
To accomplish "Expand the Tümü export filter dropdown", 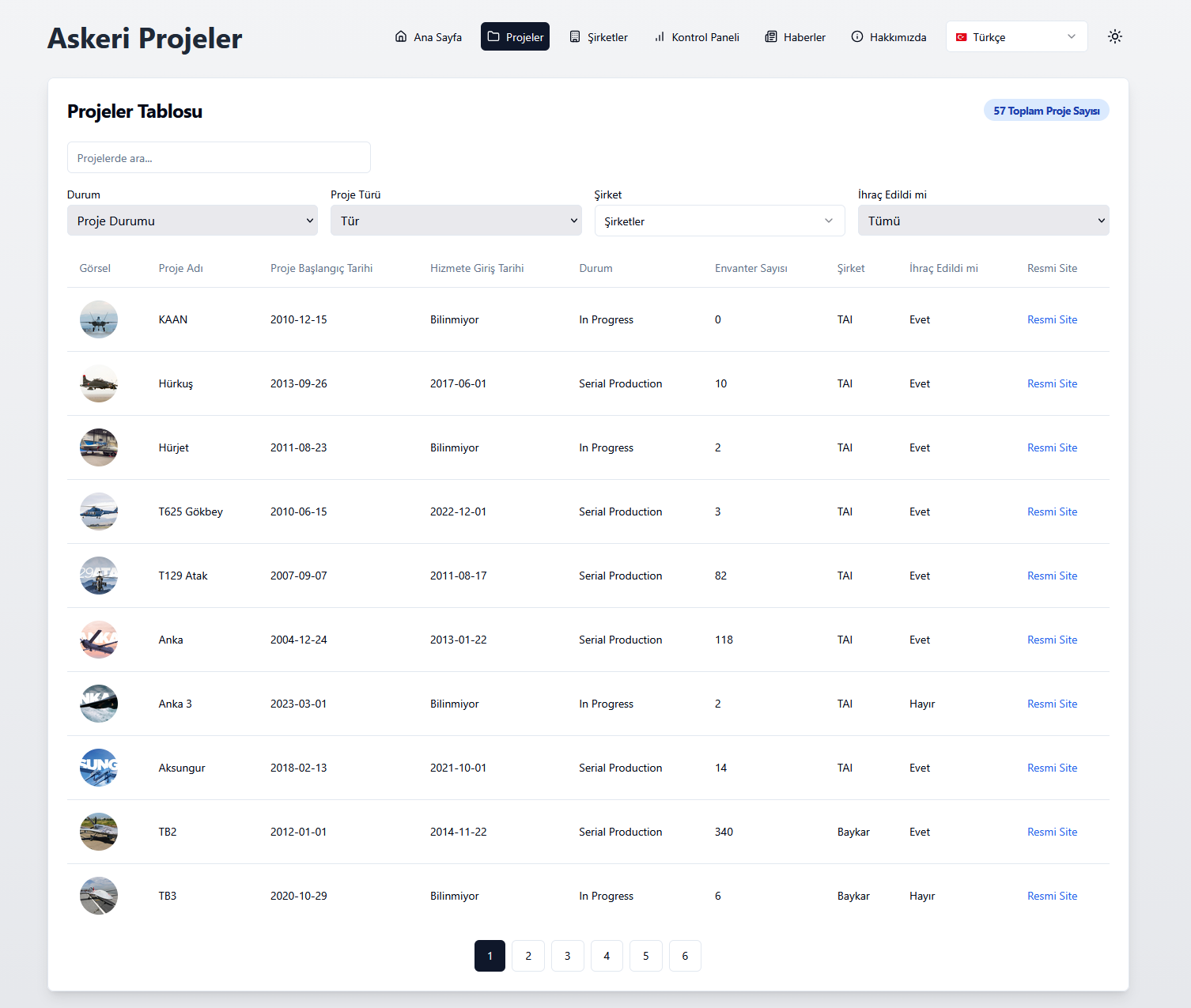I will (x=983, y=221).
